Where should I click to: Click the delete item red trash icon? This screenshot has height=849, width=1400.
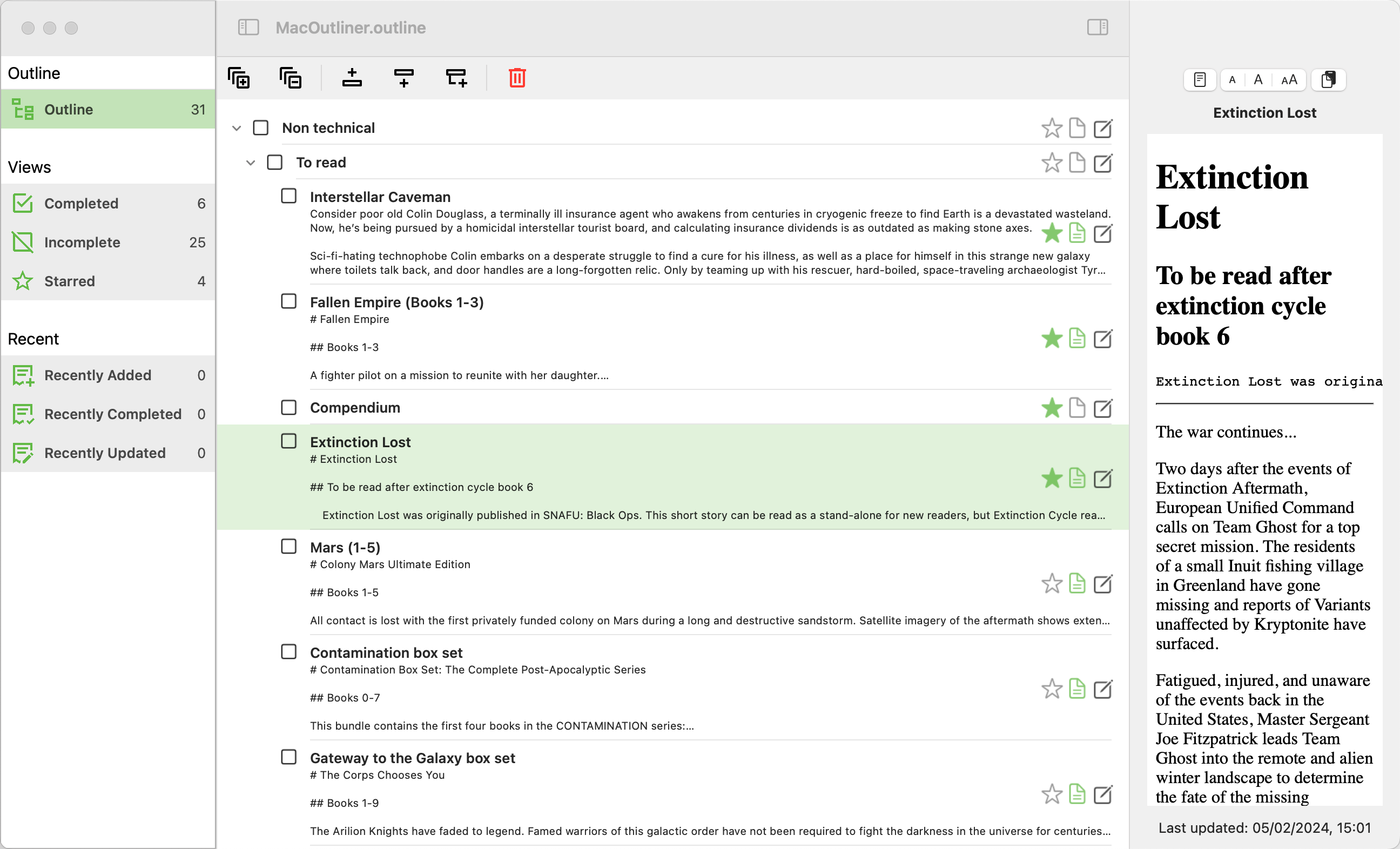[x=518, y=78]
